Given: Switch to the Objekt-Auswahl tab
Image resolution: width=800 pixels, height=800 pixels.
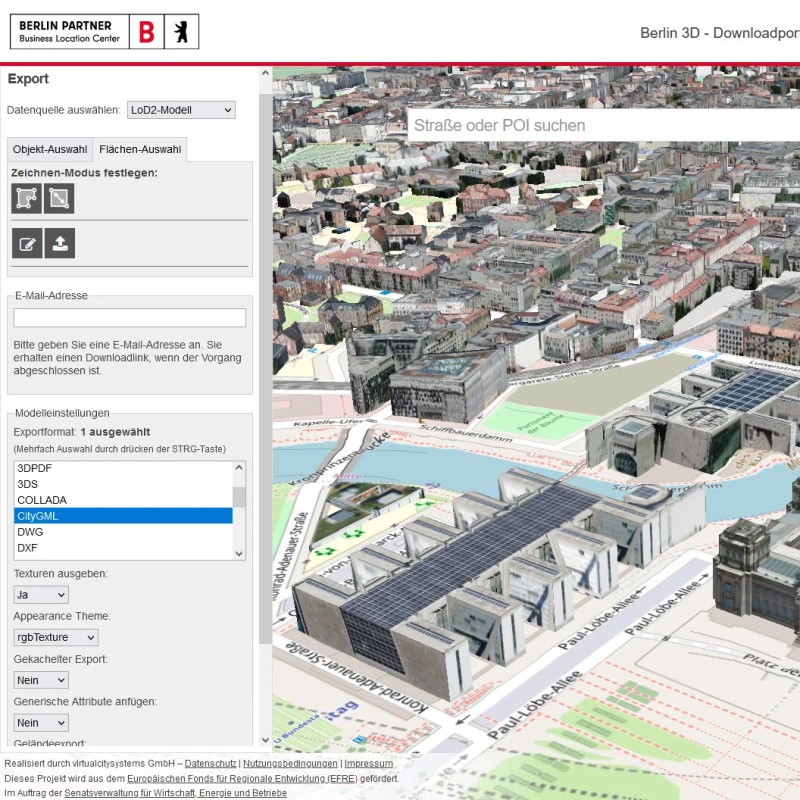Looking at the screenshot, I should click(50, 150).
